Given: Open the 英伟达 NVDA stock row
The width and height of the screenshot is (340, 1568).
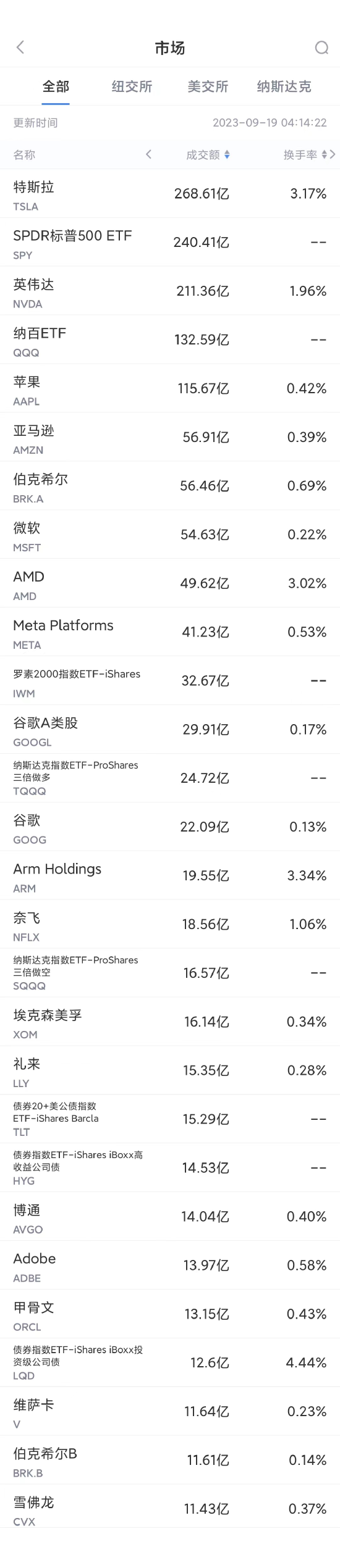Looking at the screenshot, I should click(170, 291).
